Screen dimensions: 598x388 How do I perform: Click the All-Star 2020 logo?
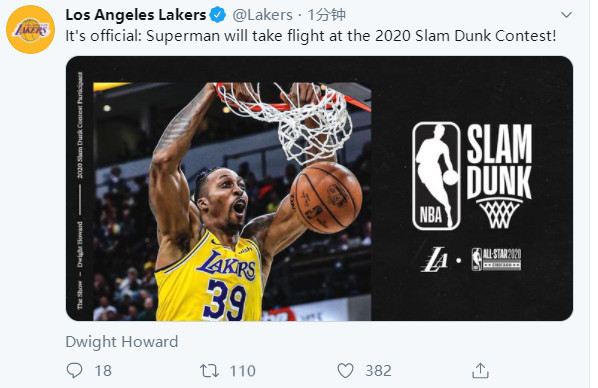(496, 259)
